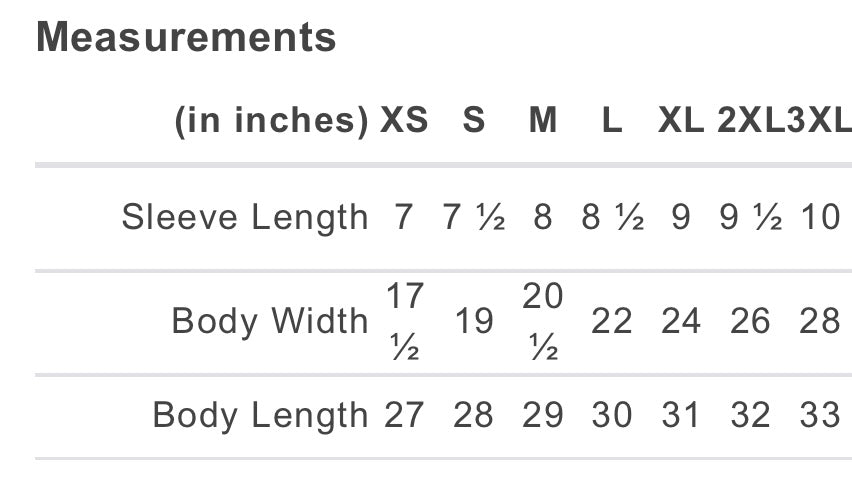The width and height of the screenshot is (852, 503).
Task: Select the L size column header
Action: [x=612, y=120]
